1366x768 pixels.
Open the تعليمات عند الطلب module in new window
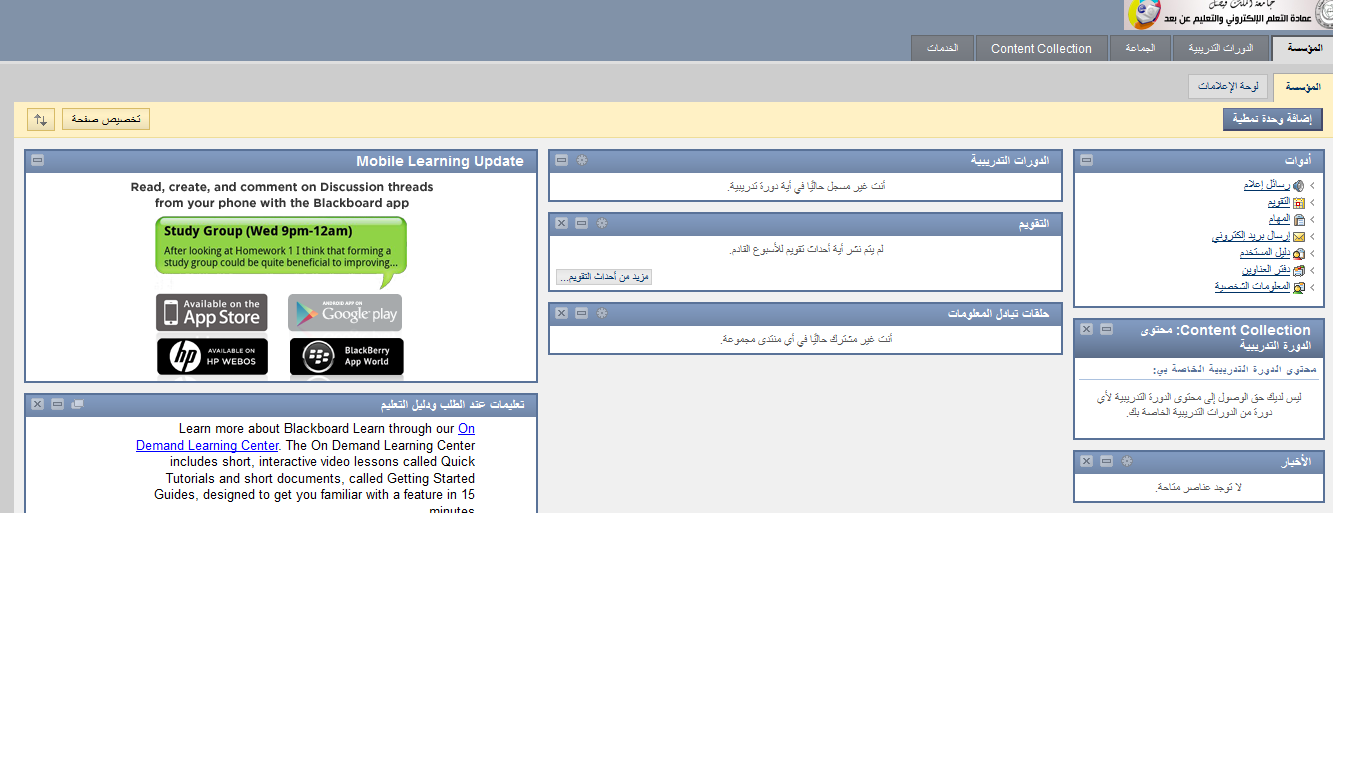(78, 404)
